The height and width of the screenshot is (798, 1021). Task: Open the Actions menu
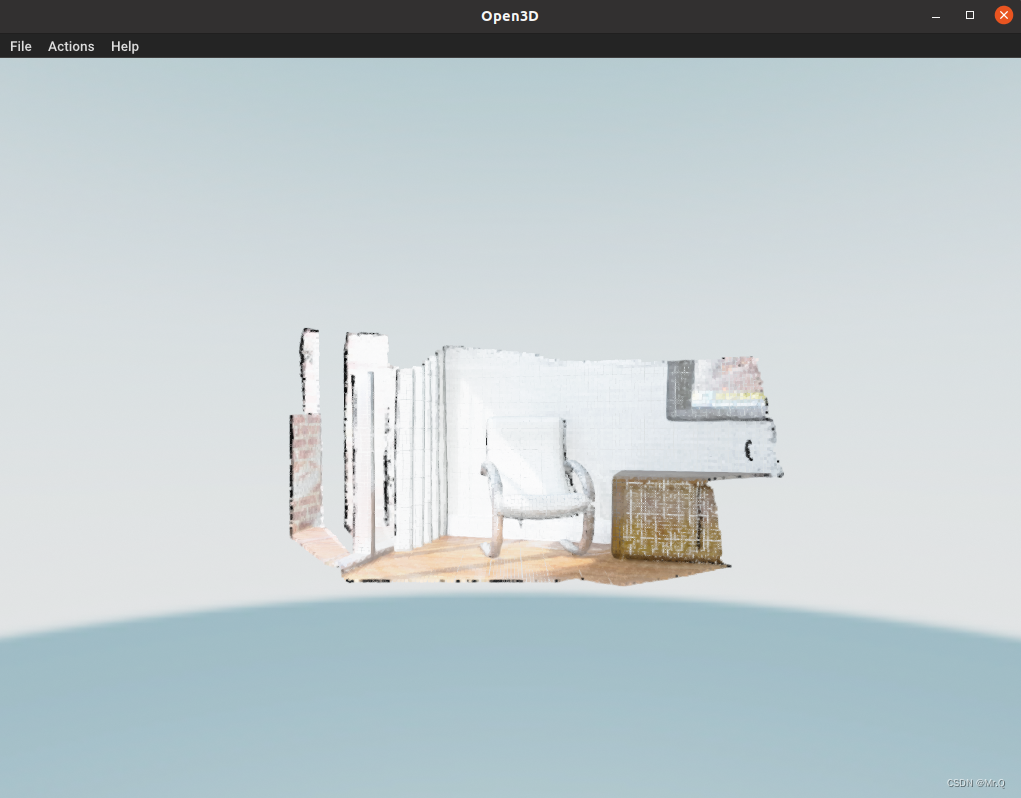pyautogui.click(x=71, y=46)
